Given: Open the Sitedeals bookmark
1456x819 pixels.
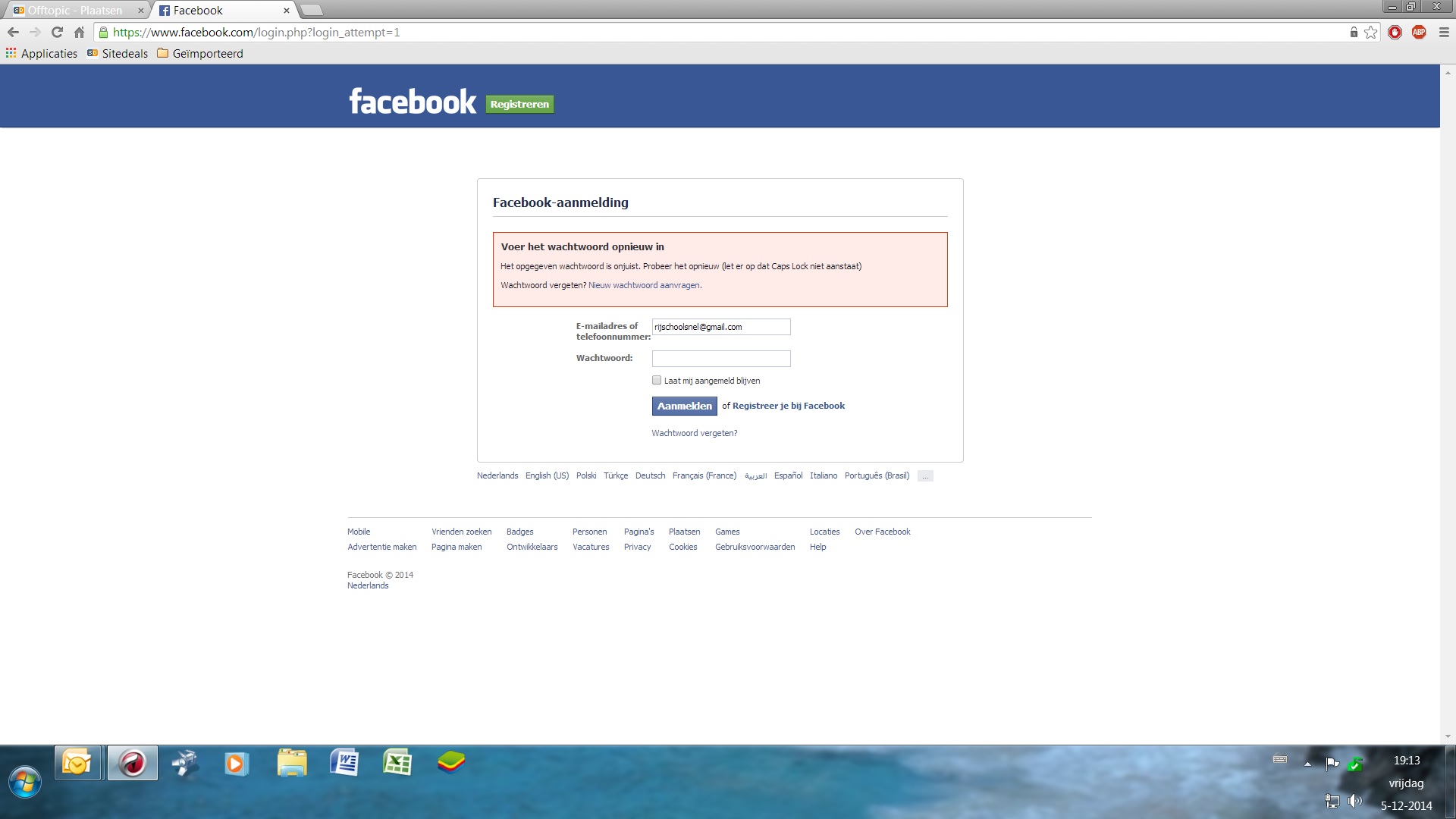Looking at the screenshot, I should click(x=118, y=53).
